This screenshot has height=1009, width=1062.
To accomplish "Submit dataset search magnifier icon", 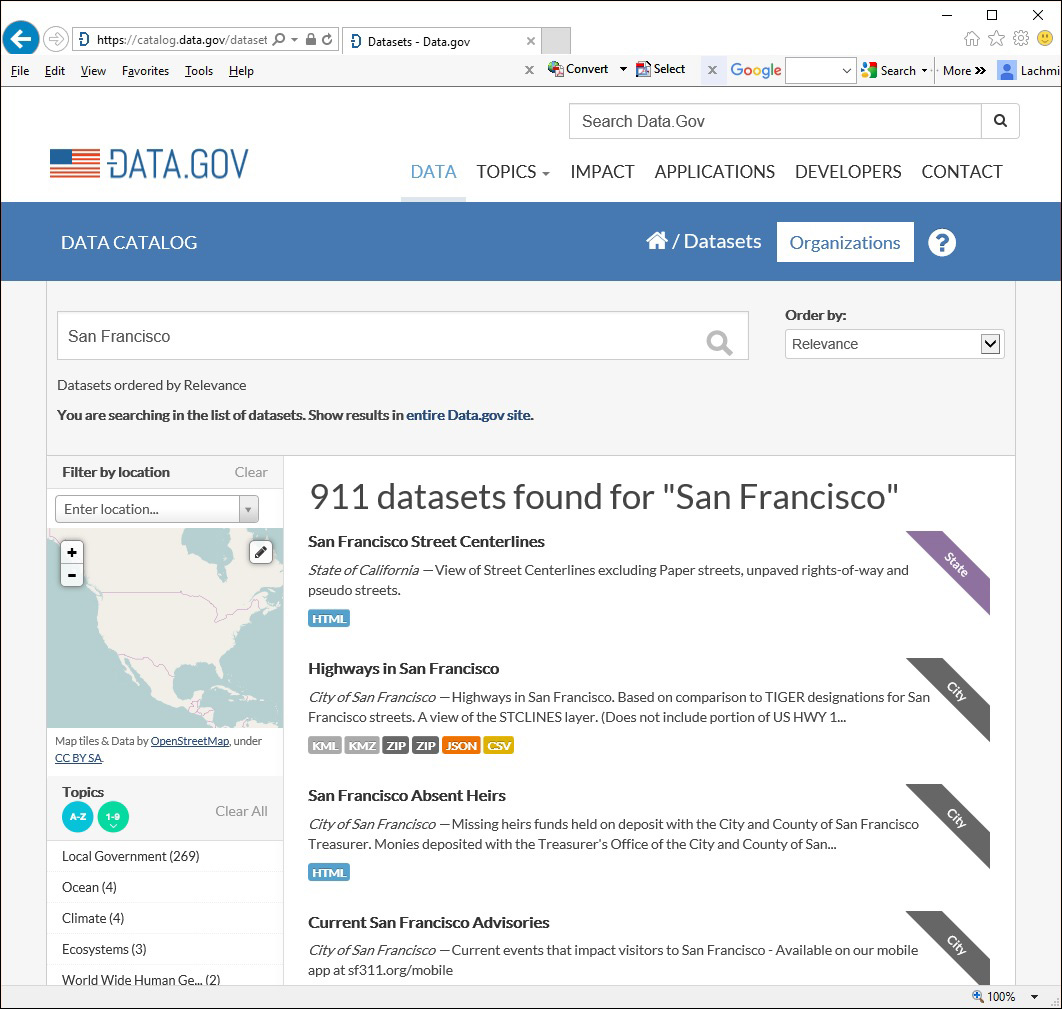I will tap(719, 343).
